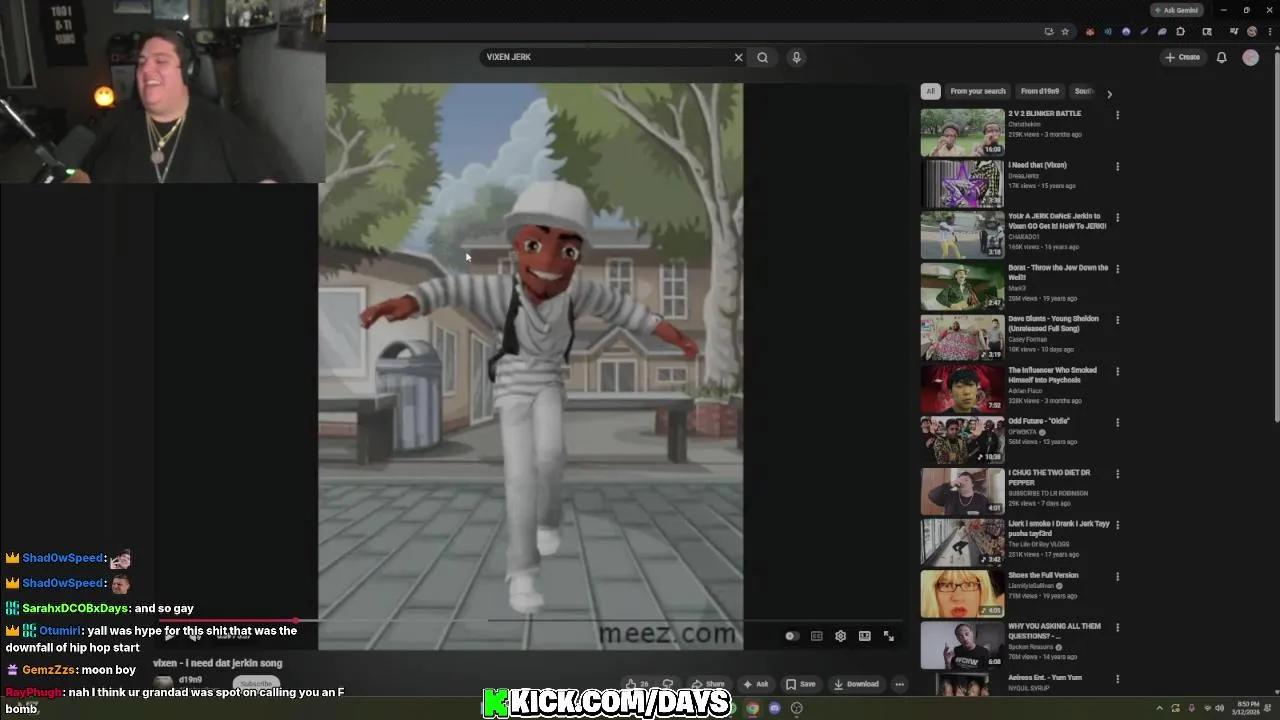Show more filter chips with right arrow
This screenshot has height=720, width=1280.
point(1109,93)
